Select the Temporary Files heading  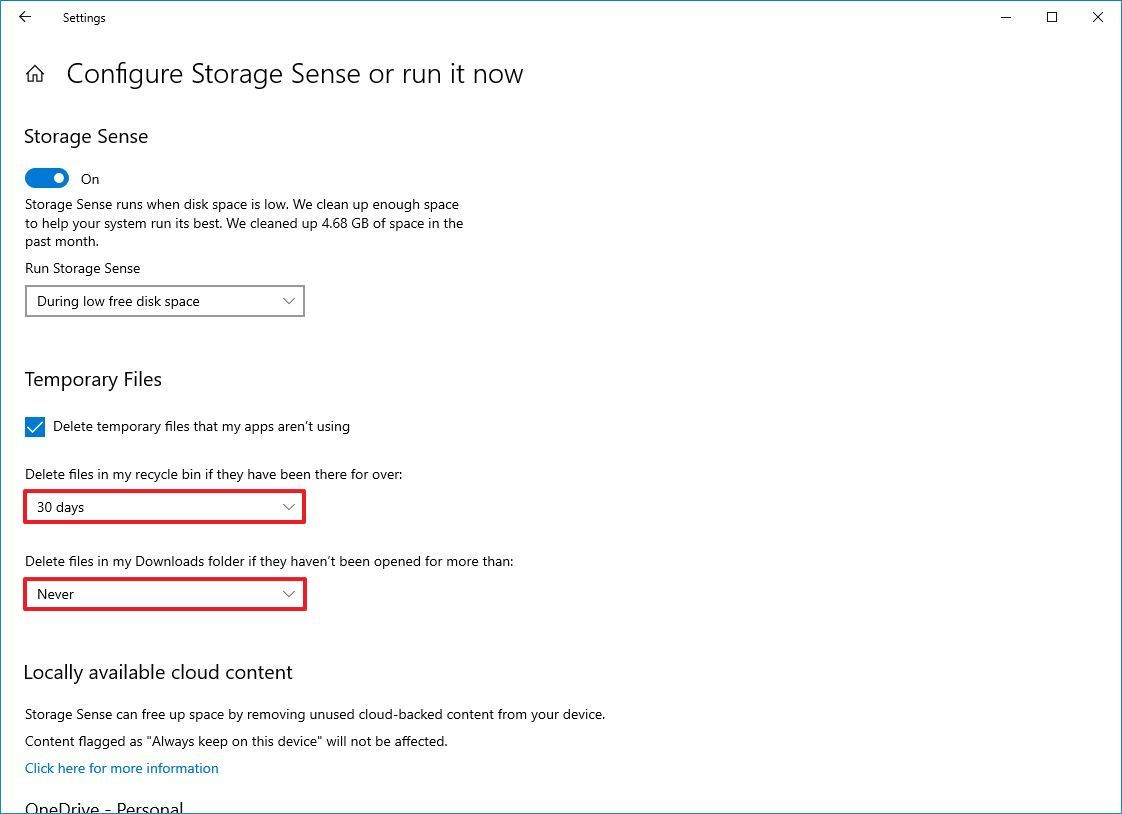click(93, 379)
